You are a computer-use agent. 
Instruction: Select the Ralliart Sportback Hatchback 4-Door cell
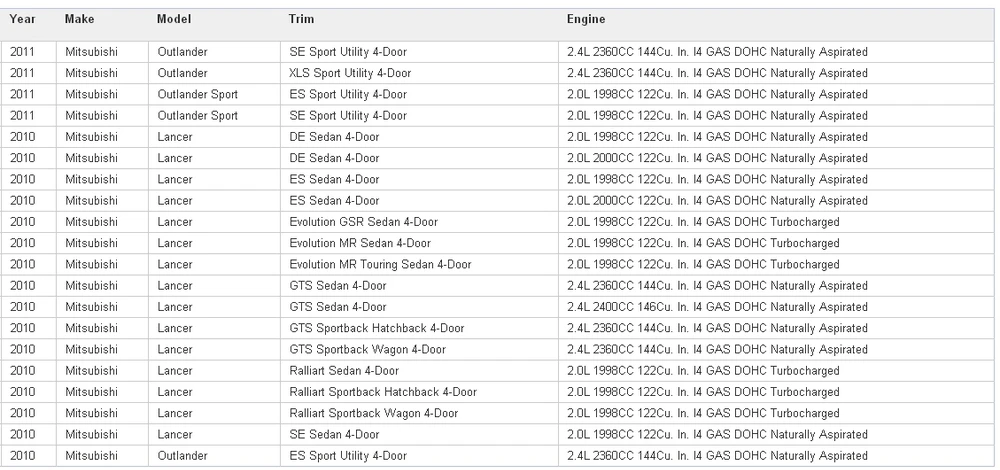pos(419,392)
